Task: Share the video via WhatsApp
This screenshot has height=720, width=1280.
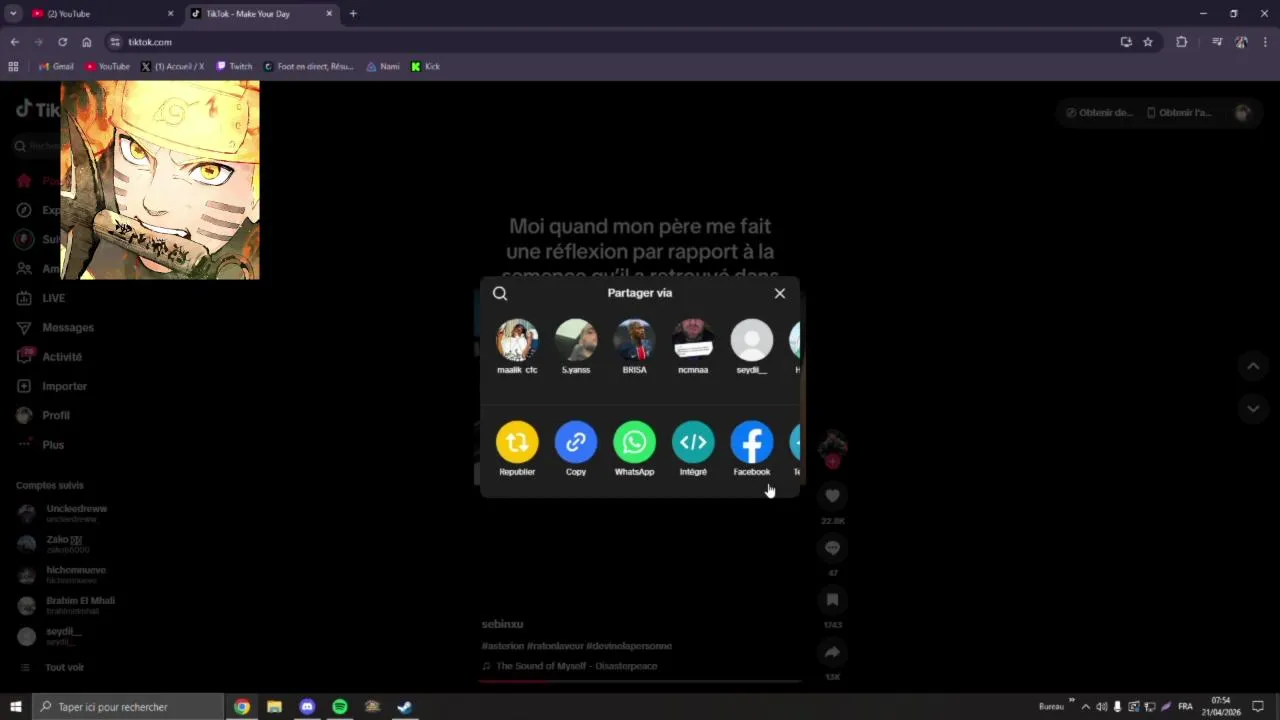Action: click(634, 442)
